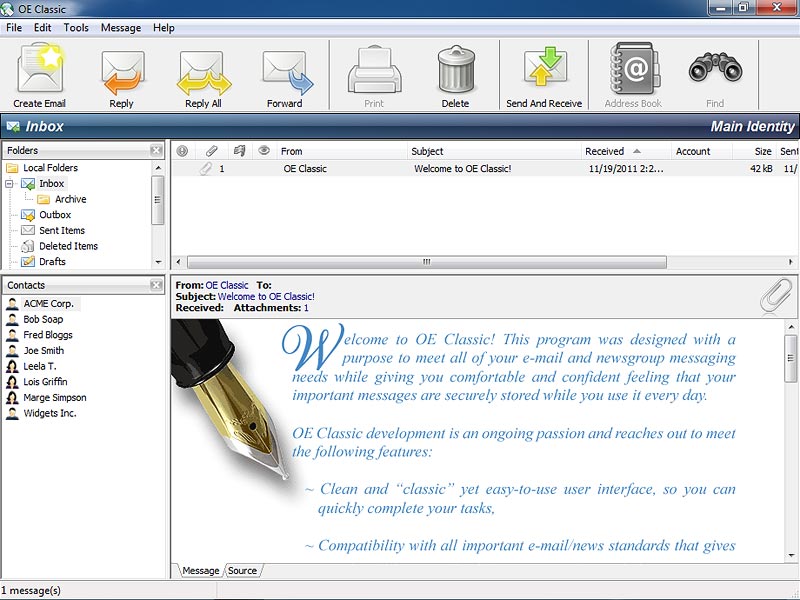Select the Archive subfolder
The image size is (800, 600).
tap(70, 199)
